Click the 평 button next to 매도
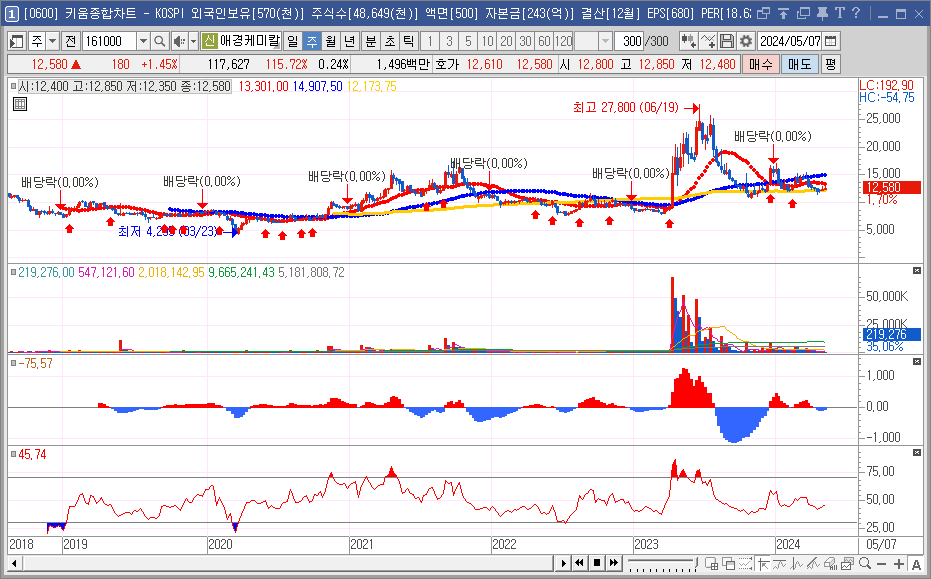This screenshot has width=931, height=579. (x=830, y=64)
